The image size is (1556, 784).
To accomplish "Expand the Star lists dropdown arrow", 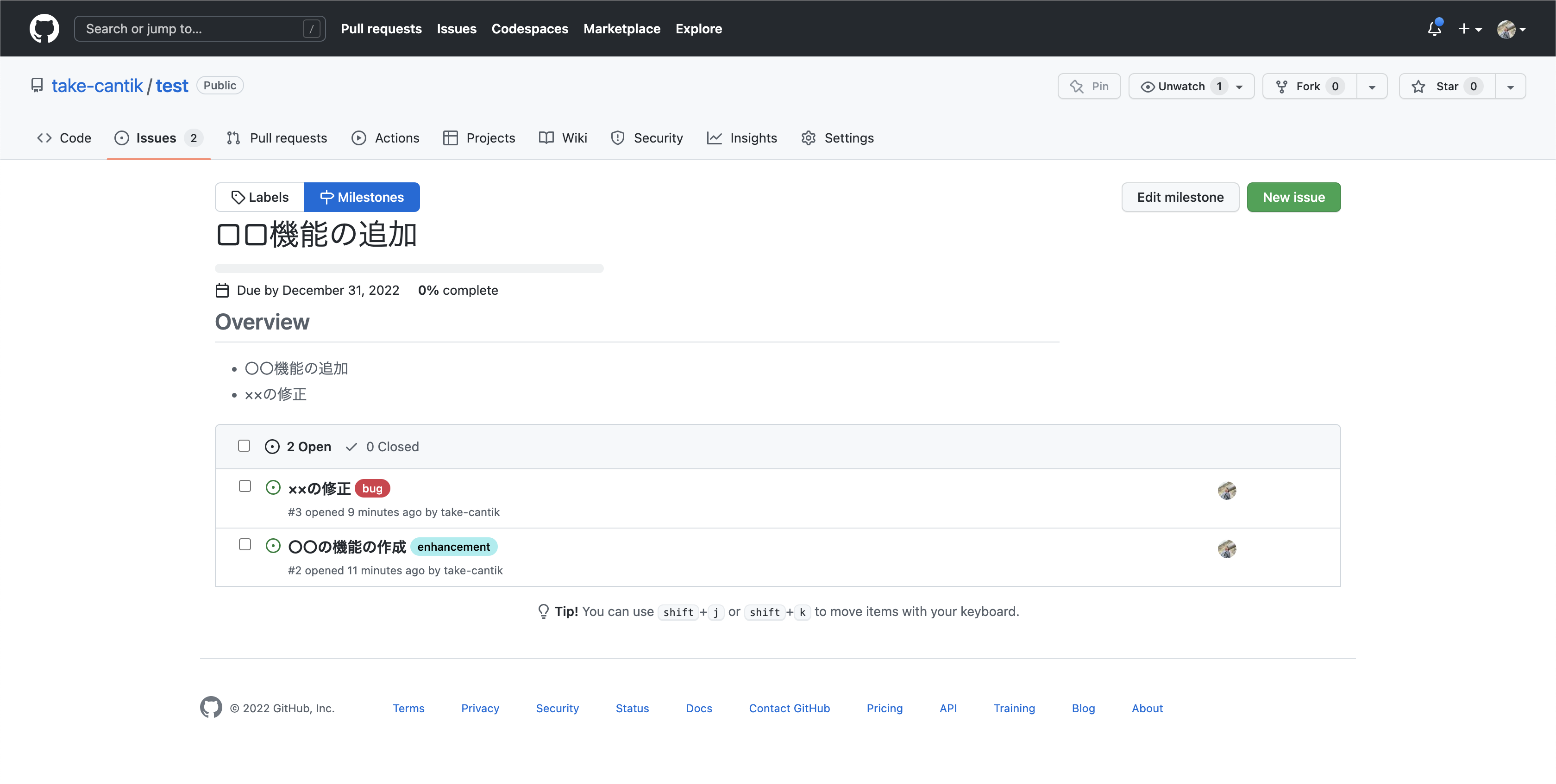I will point(1510,87).
